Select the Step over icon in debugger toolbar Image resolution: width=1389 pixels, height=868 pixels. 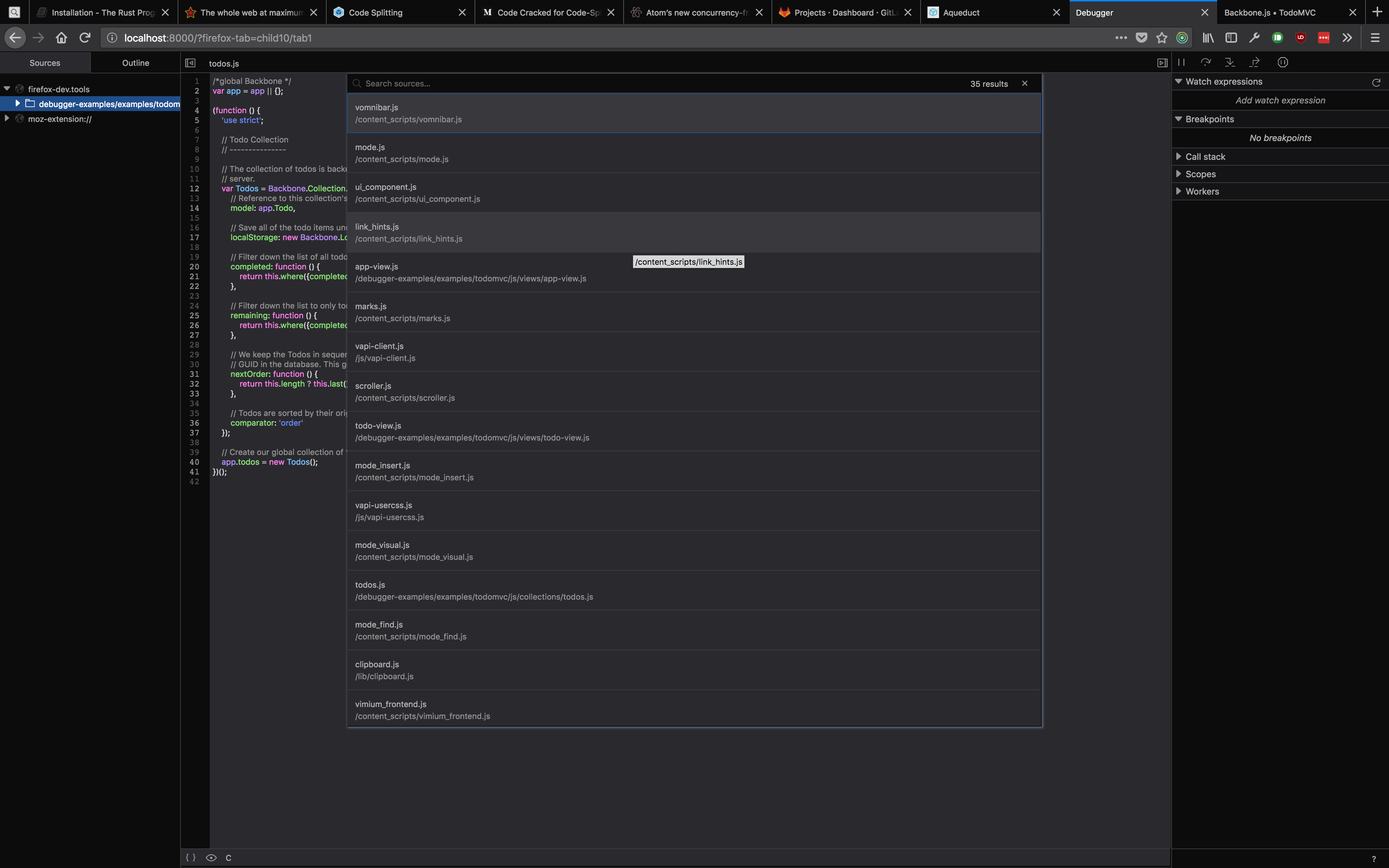click(1205, 62)
